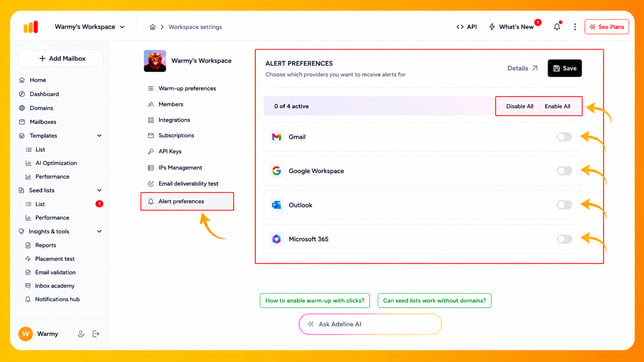Open IPs Management settings
Screen dimensions: 644x362
point(175,168)
